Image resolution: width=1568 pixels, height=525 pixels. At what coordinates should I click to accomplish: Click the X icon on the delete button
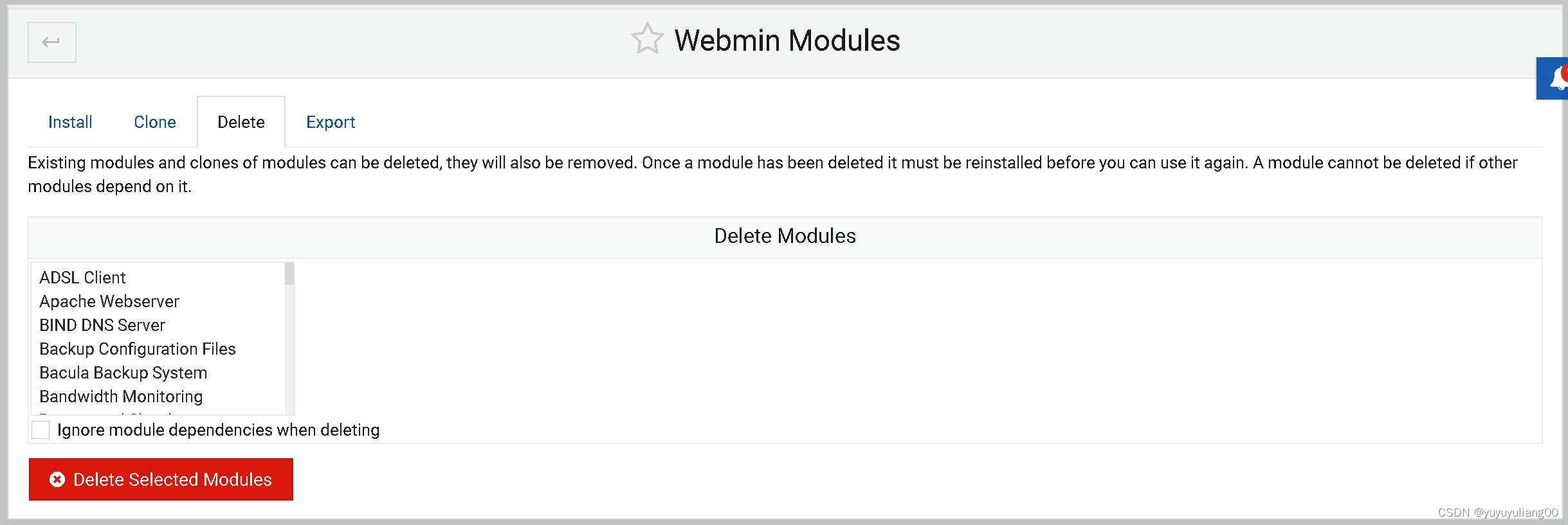[57, 479]
